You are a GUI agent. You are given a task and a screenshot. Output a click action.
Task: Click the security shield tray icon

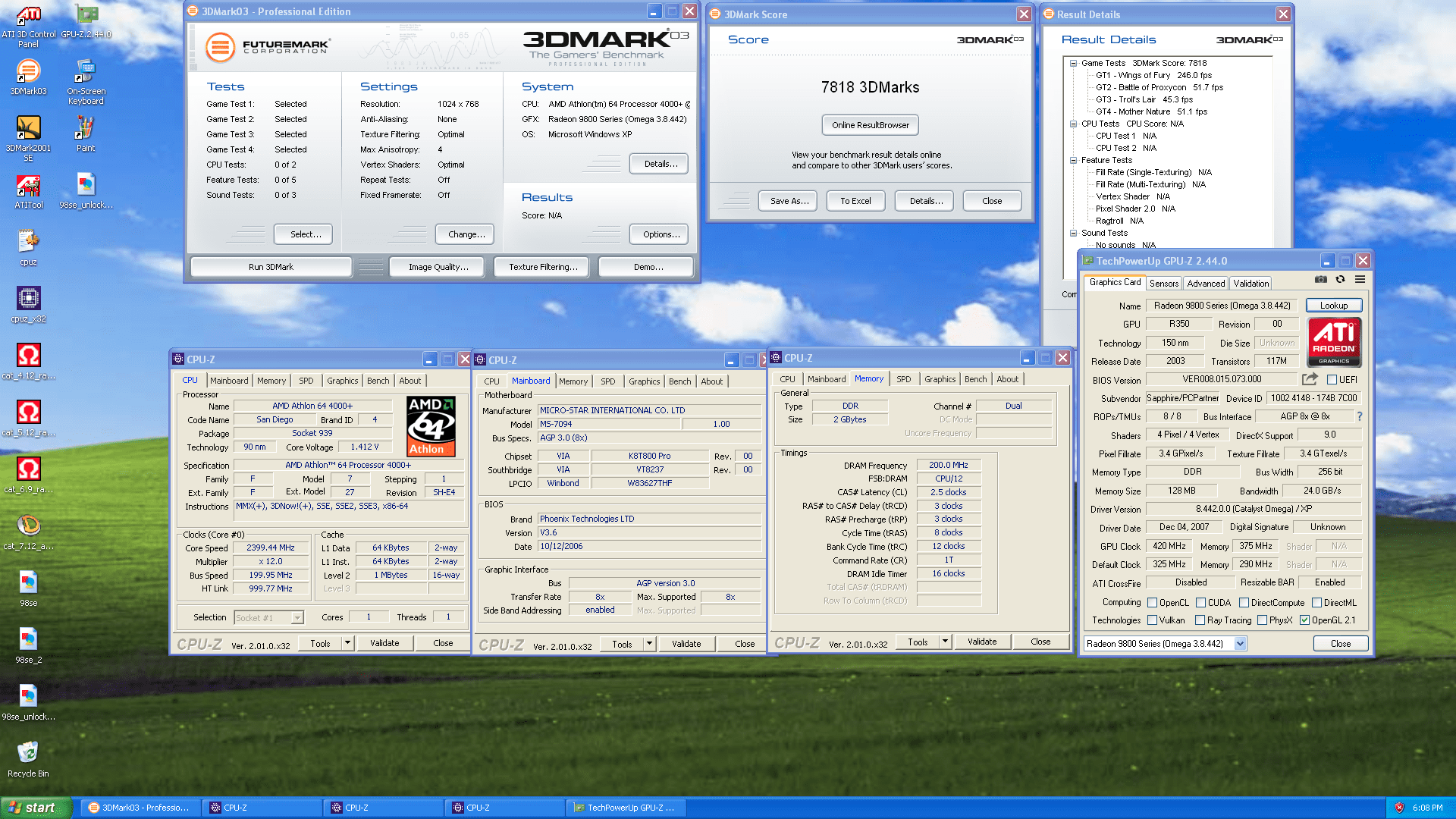(1399, 808)
